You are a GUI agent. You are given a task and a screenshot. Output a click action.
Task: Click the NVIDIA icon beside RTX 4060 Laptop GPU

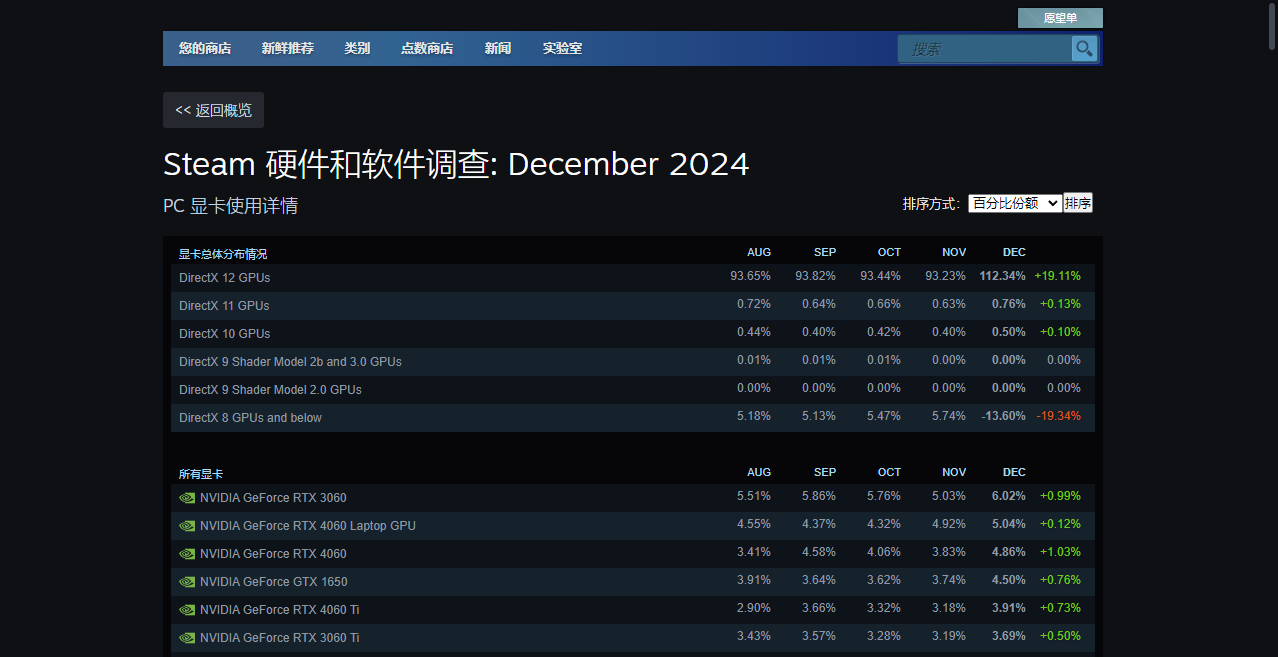point(187,525)
